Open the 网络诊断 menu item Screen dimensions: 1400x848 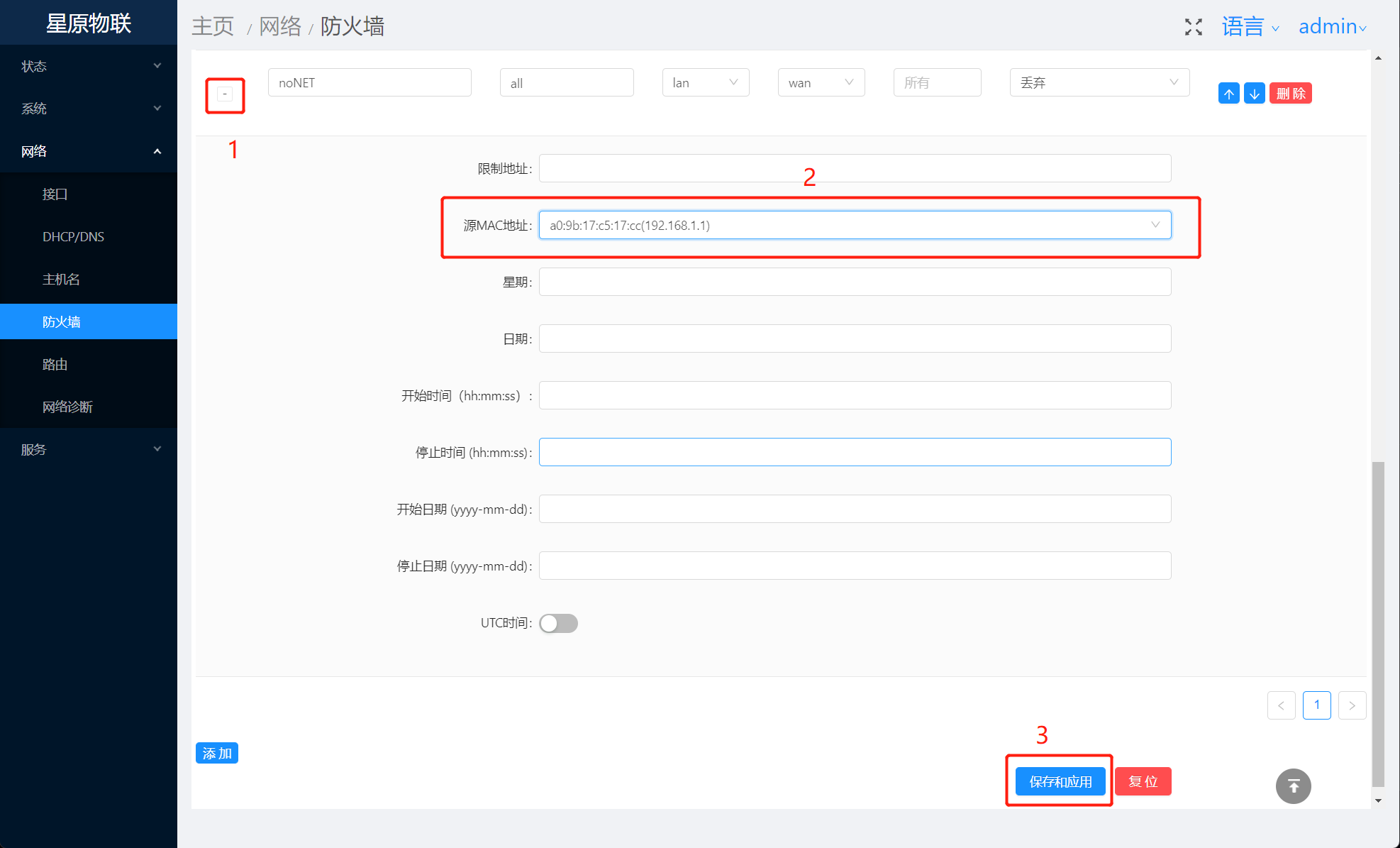tap(67, 407)
